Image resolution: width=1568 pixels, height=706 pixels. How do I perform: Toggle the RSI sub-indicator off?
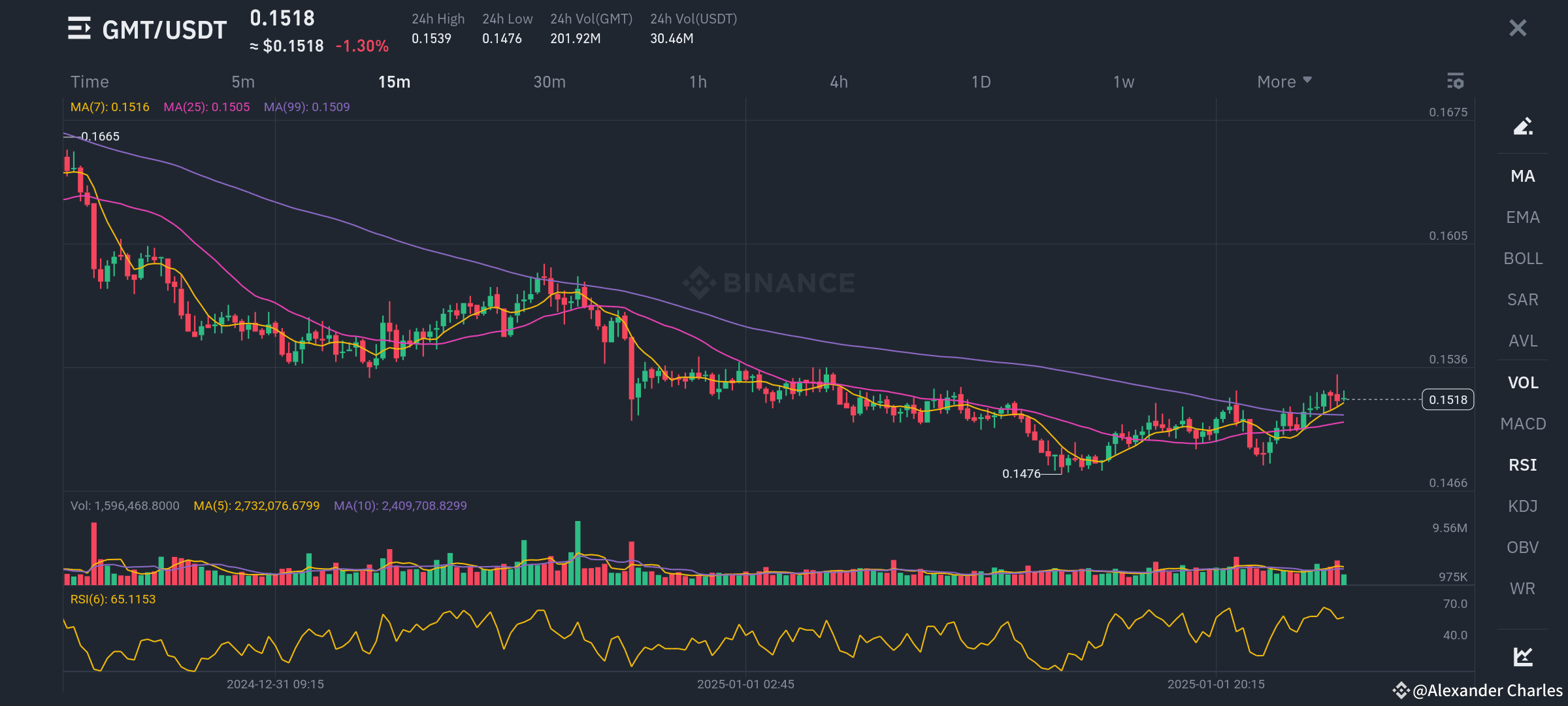[x=1522, y=464]
